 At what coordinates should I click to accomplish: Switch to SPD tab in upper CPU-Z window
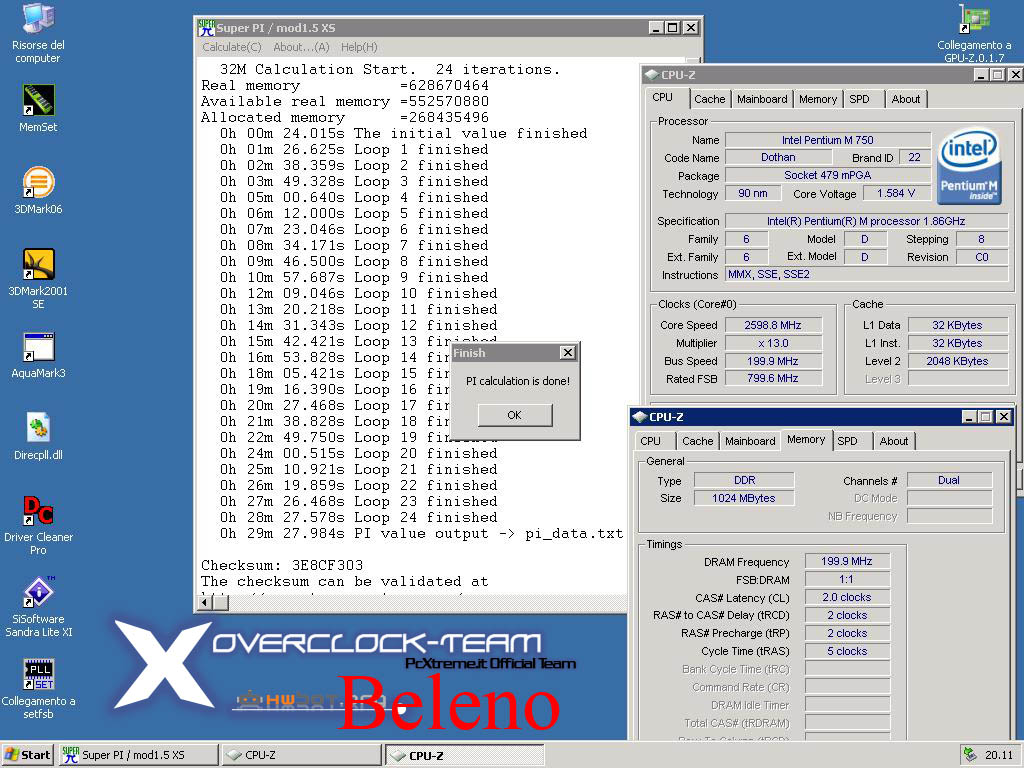click(x=859, y=99)
